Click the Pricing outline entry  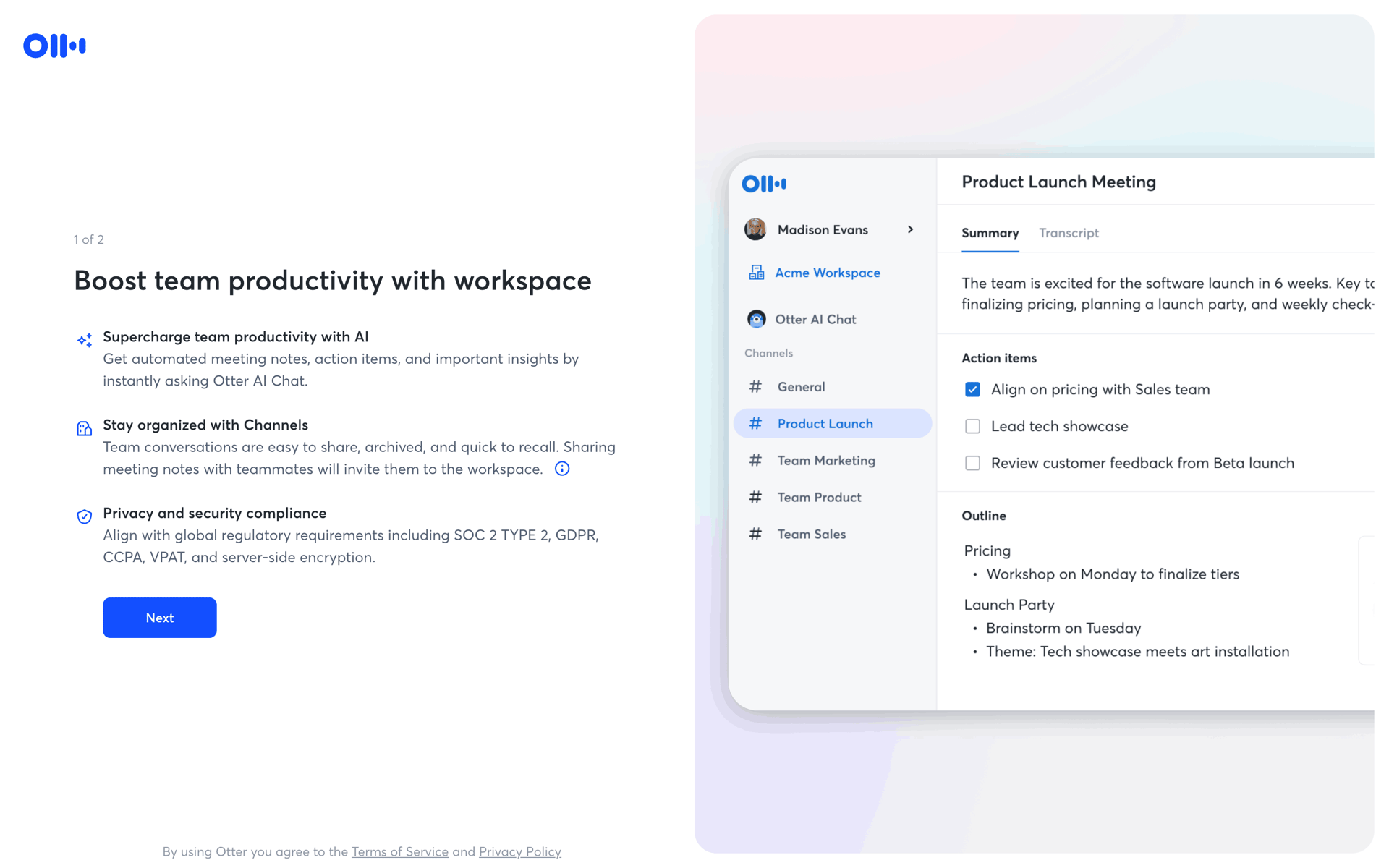(x=987, y=551)
